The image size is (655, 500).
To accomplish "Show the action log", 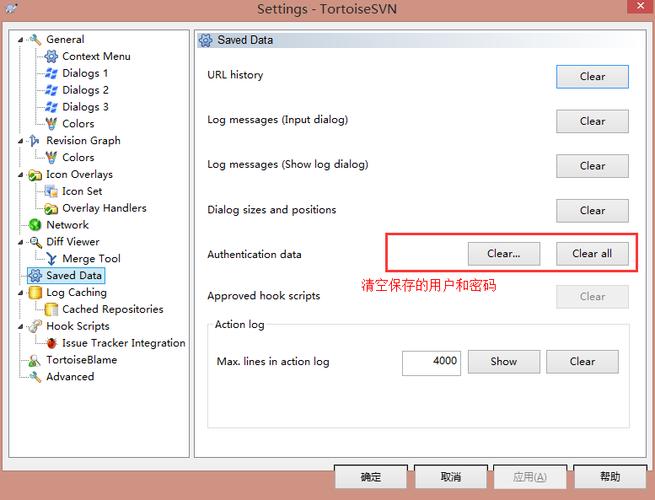I will click(504, 362).
